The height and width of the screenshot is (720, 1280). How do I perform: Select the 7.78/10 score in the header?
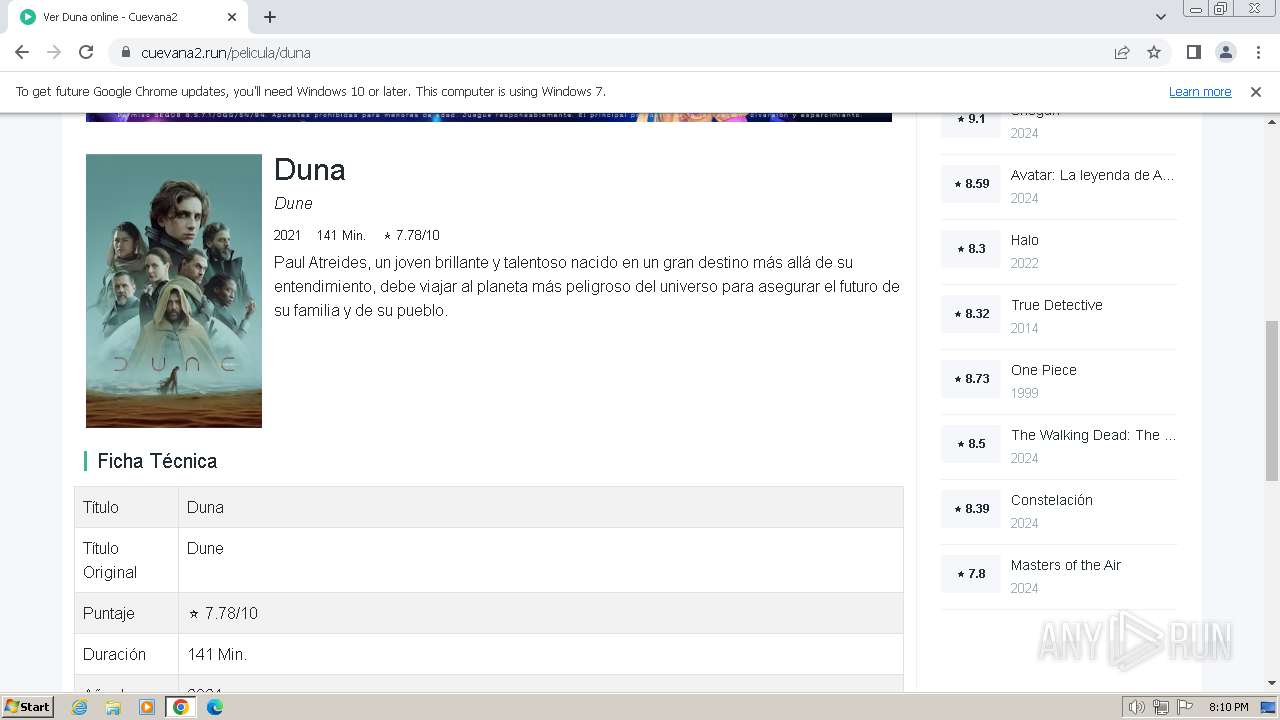411,235
